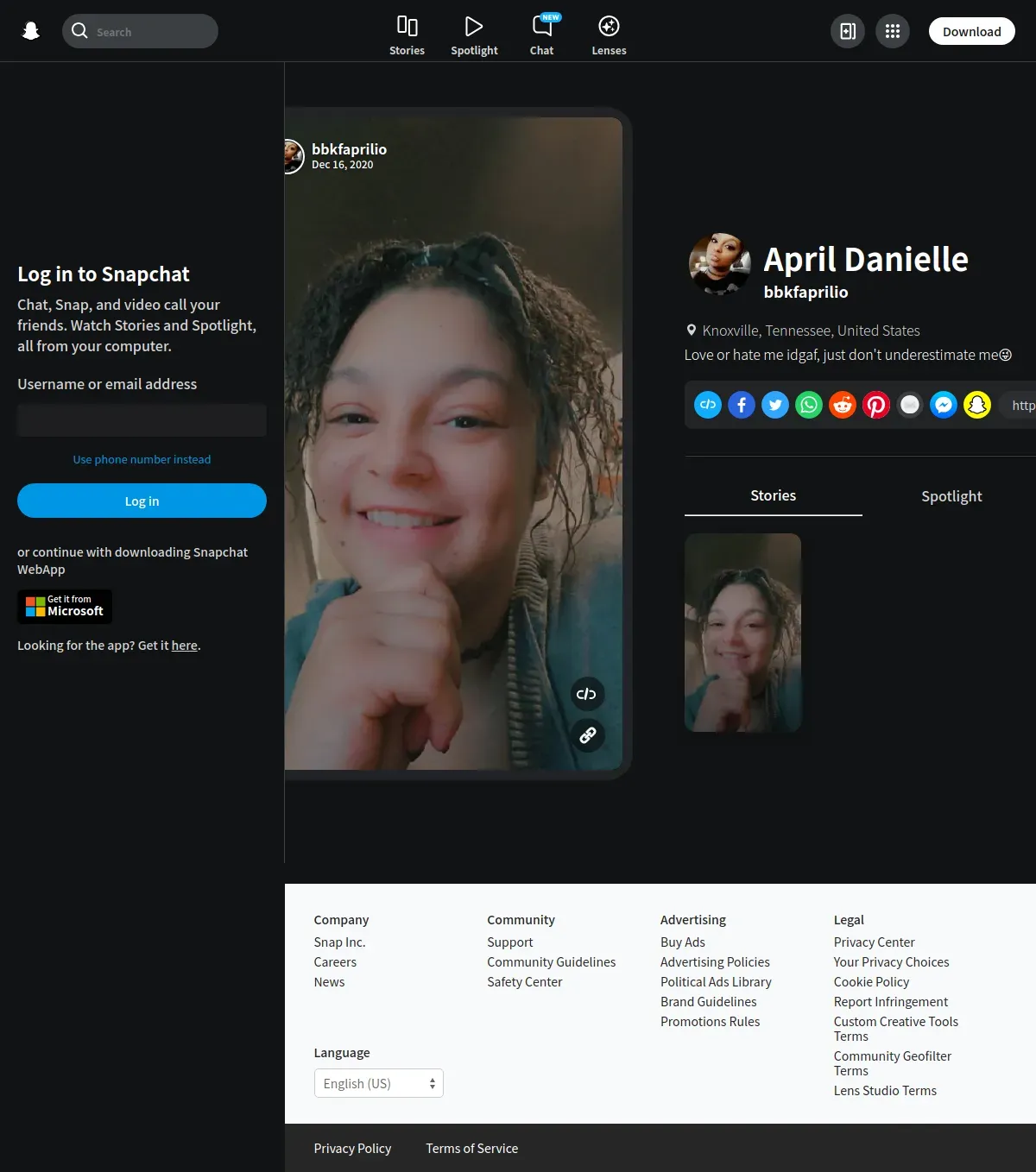This screenshot has width=1036, height=1172.
Task: Open Terms of Service in footer bar
Action: tap(471, 1149)
